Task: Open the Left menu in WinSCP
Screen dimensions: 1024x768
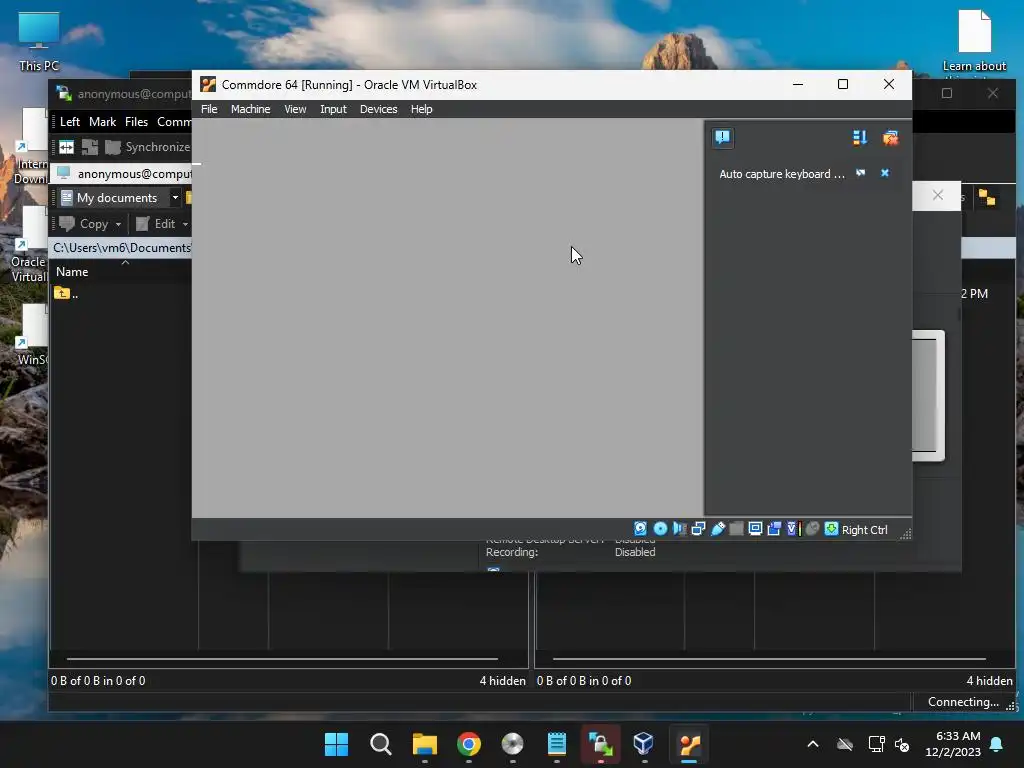Action: coord(70,121)
